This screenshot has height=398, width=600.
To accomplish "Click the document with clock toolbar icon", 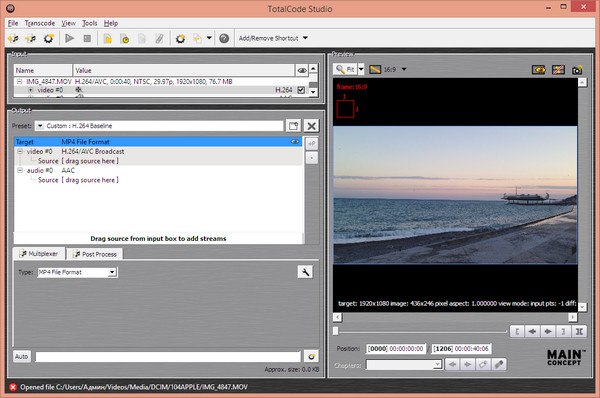I will (x=125, y=38).
